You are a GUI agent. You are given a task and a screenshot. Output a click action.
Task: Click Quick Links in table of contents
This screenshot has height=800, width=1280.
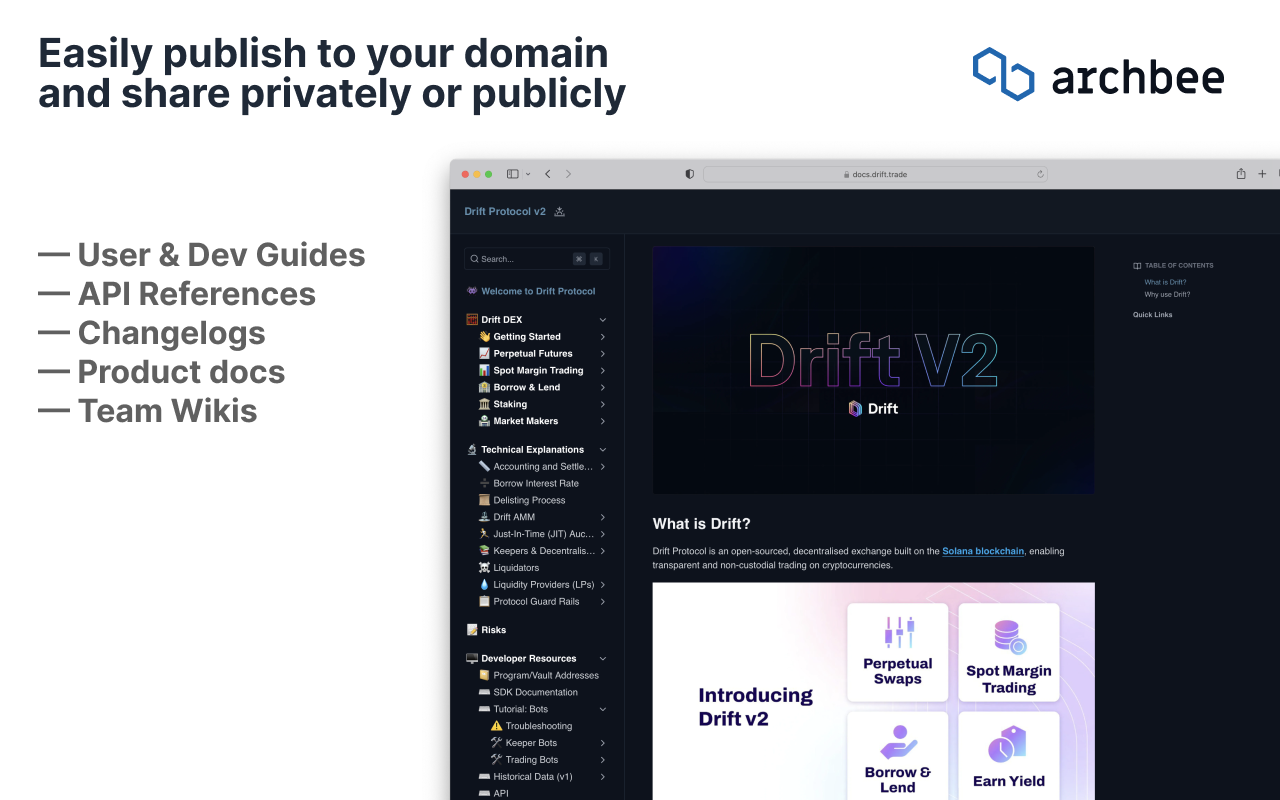[x=1152, y=315]
